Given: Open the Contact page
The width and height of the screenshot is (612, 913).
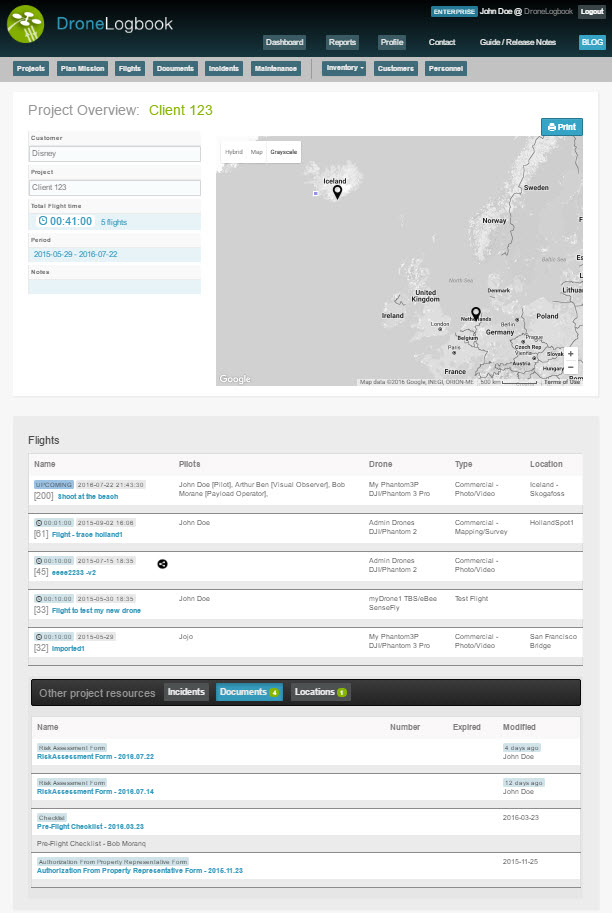Looking at the screenshot, I should coord(442,42).
